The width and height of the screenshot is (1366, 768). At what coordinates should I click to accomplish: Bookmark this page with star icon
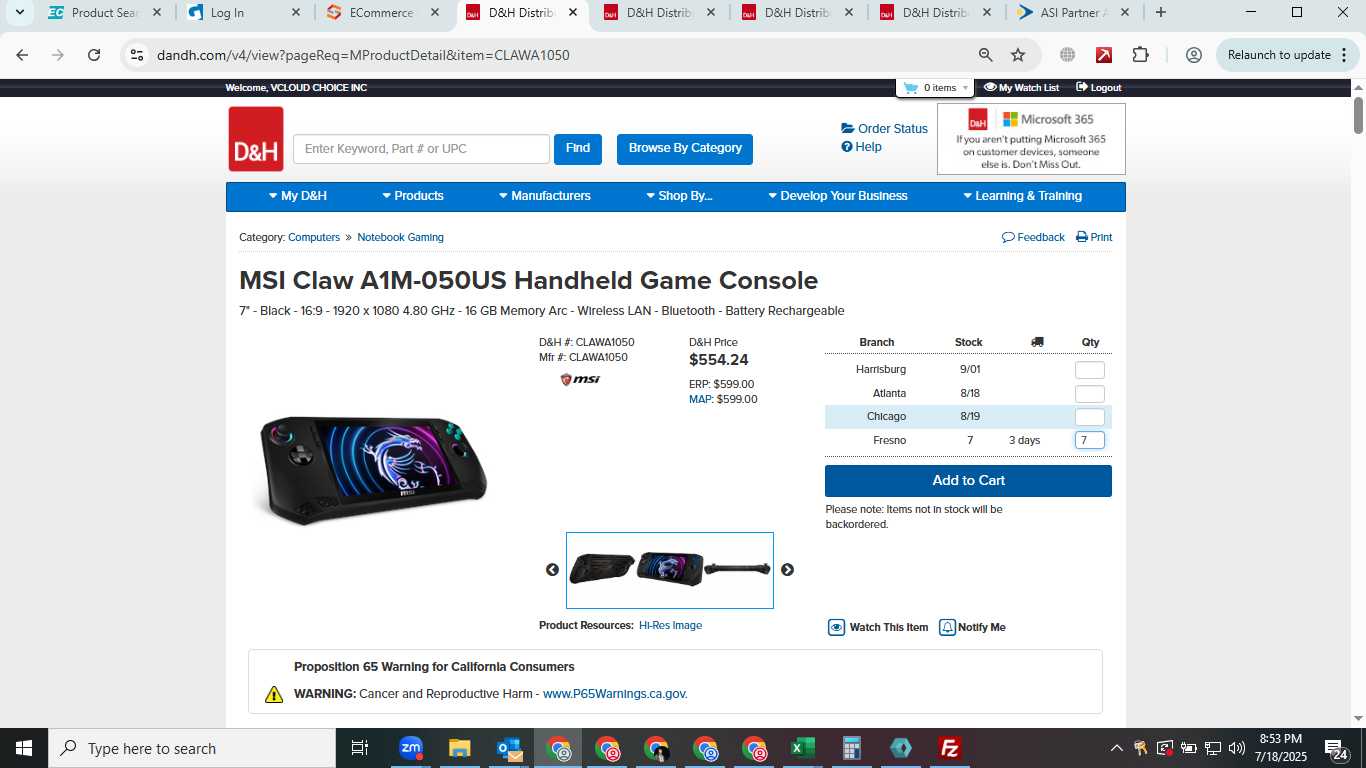pos(1018,55)
